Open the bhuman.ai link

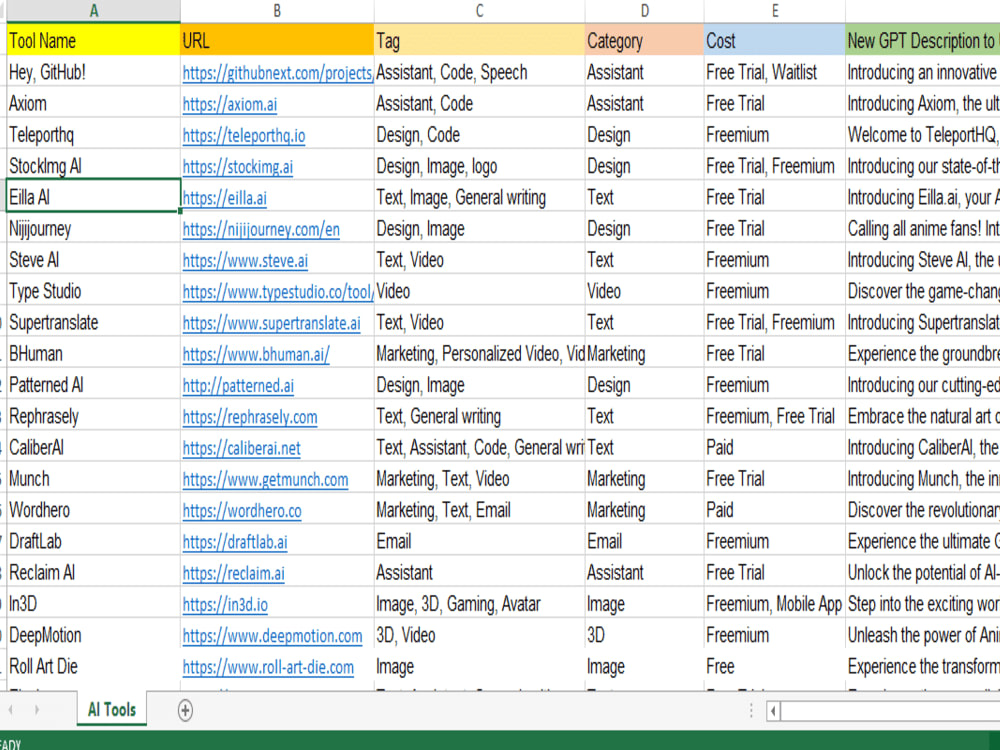click(x=256, y=354)
